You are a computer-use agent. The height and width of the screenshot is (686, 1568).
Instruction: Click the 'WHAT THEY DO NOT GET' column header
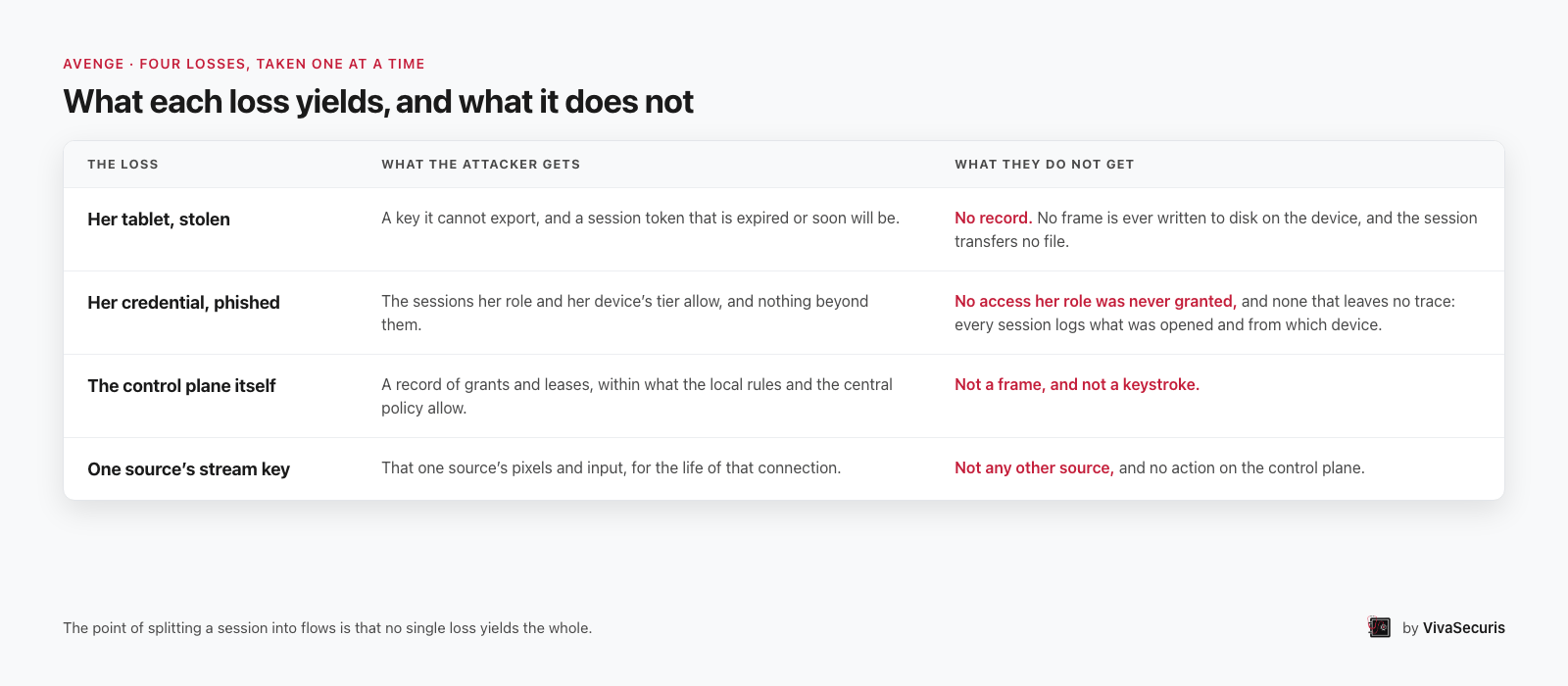1045,165
